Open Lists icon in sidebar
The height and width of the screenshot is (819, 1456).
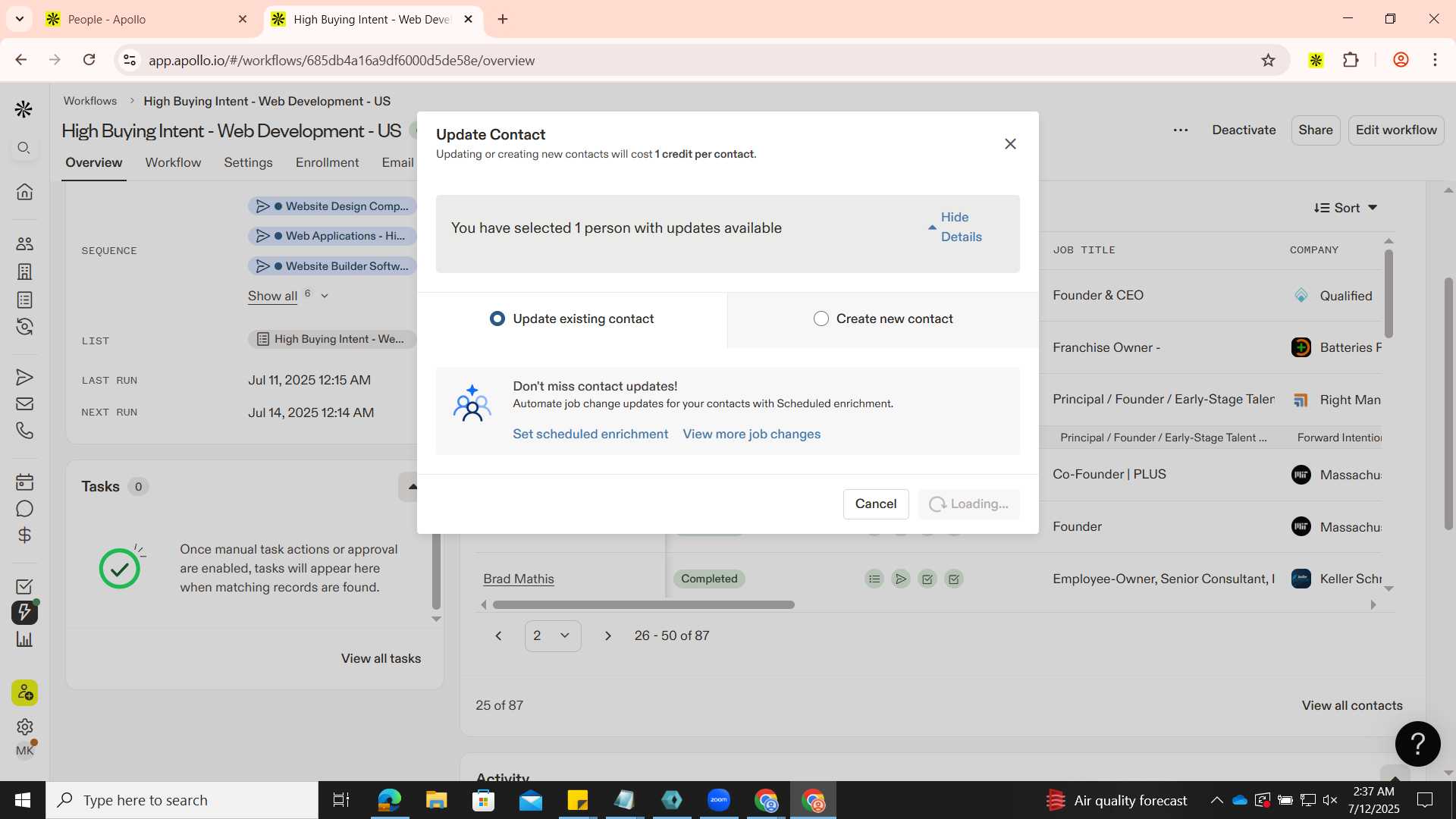pyautogui.click(x=24, y=300)
